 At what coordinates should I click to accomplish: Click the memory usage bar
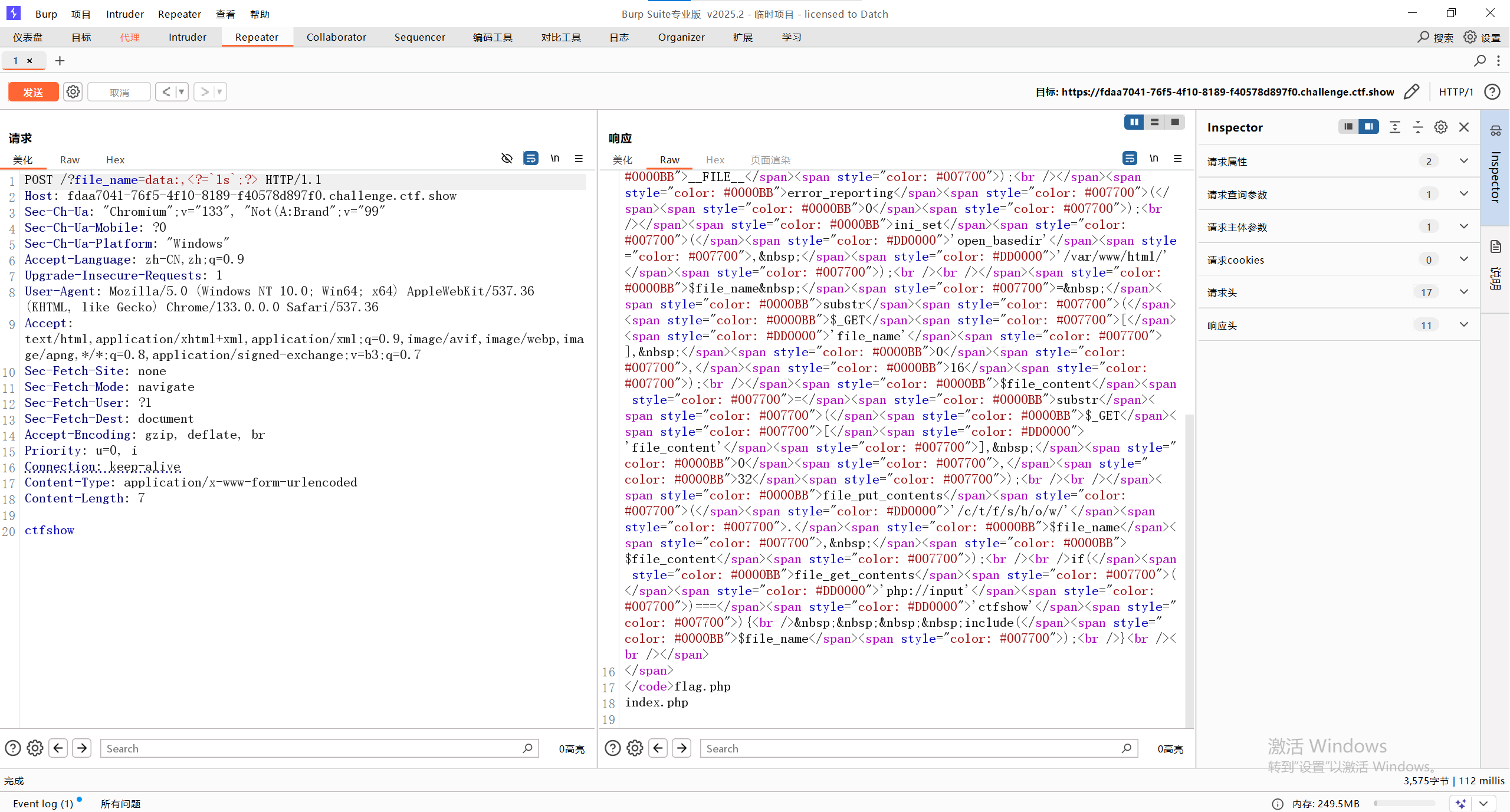coord(1404,803)
